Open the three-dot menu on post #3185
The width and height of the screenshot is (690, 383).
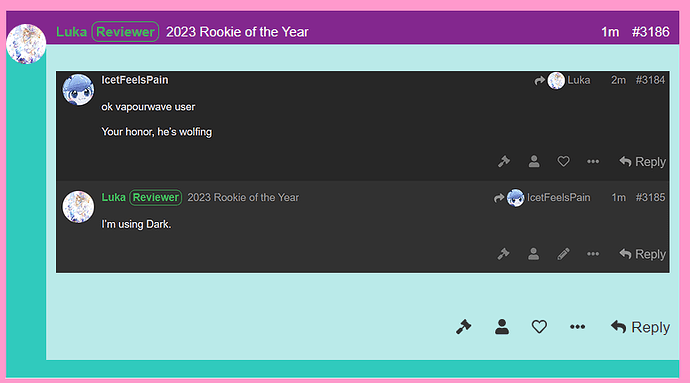pyautogui.click(x=593, y=254)
